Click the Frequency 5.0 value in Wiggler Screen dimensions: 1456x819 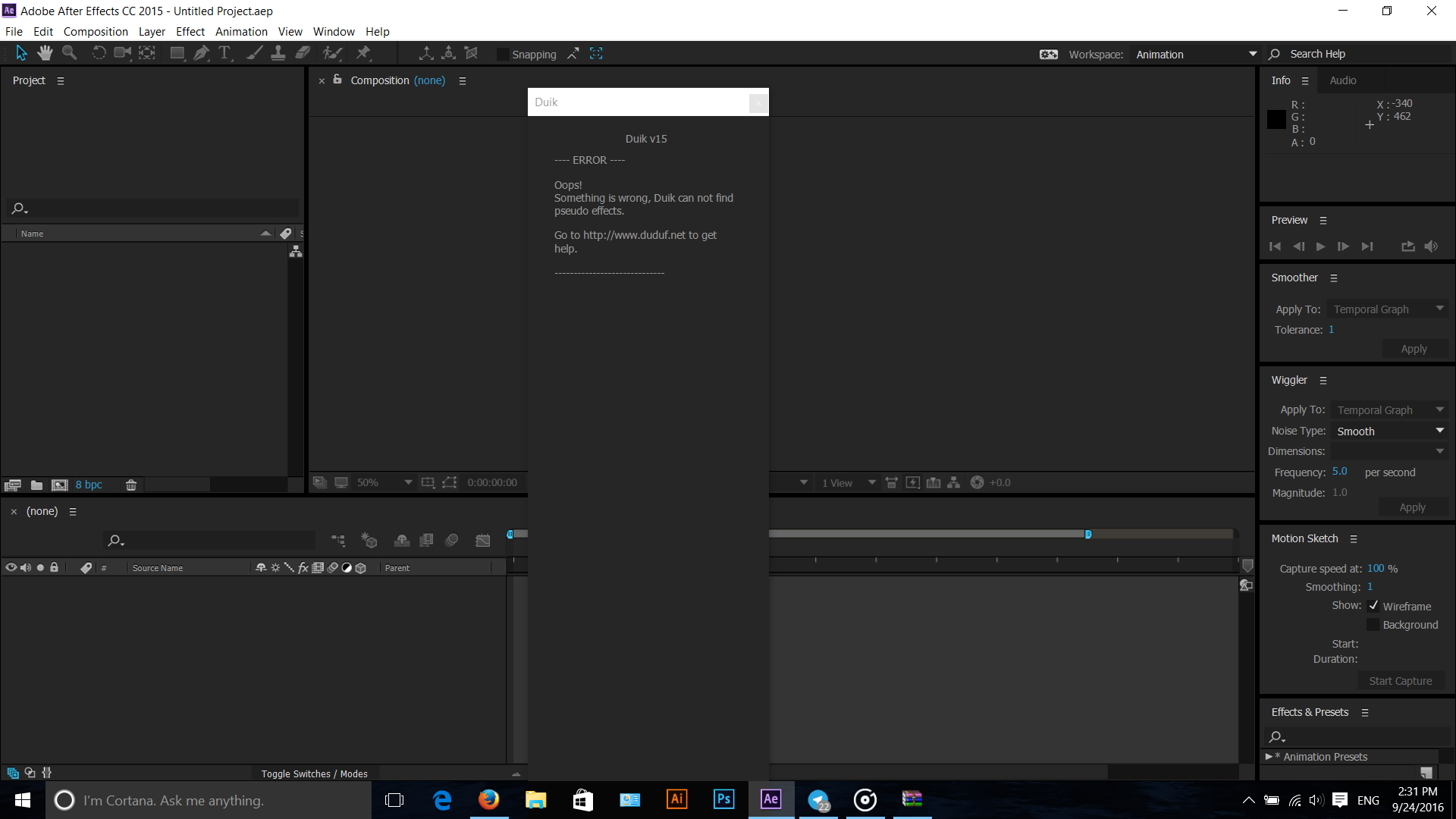click(x=1340, y=472)
